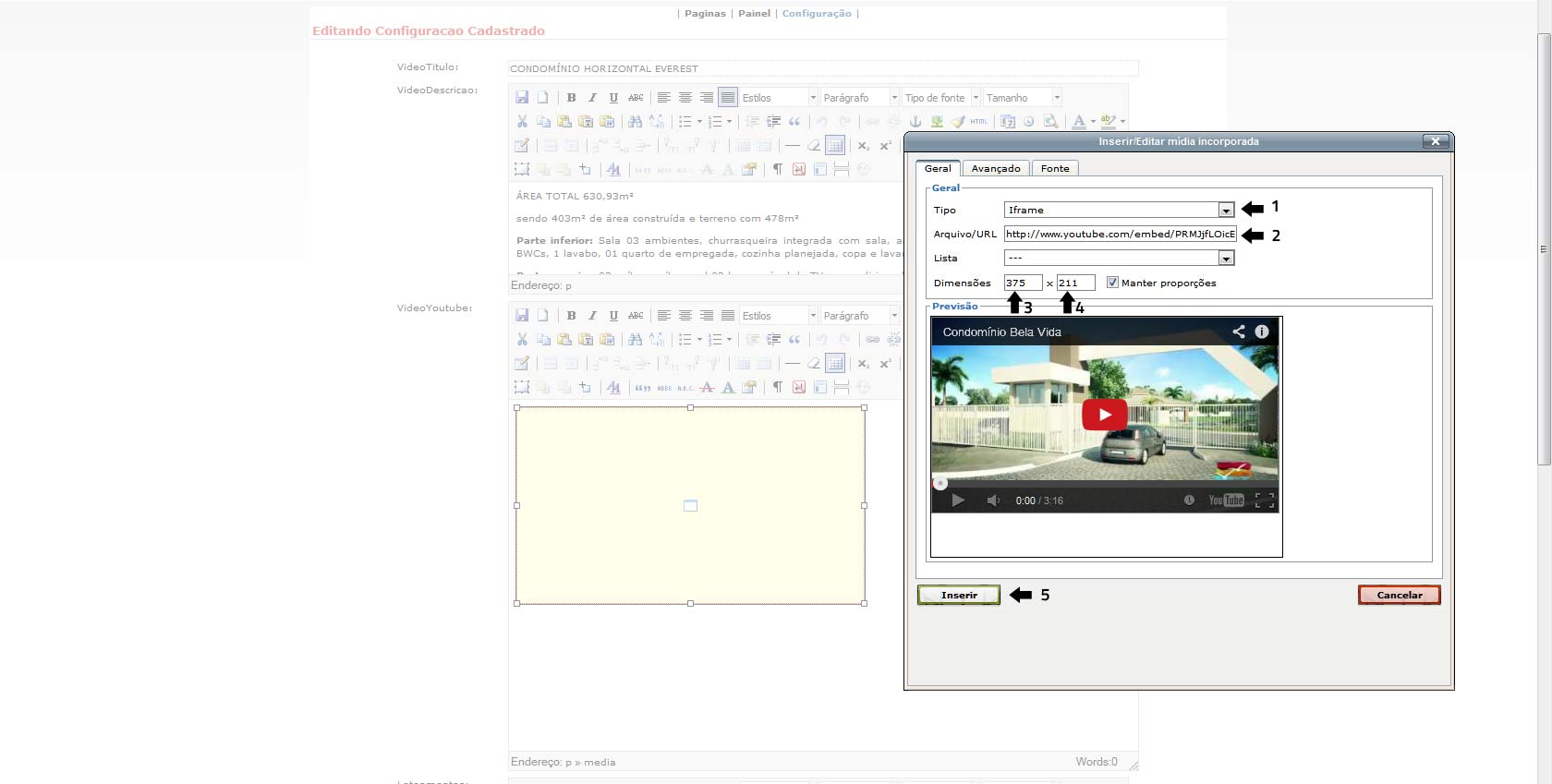Mute video preview volume icon

[993, 501]
